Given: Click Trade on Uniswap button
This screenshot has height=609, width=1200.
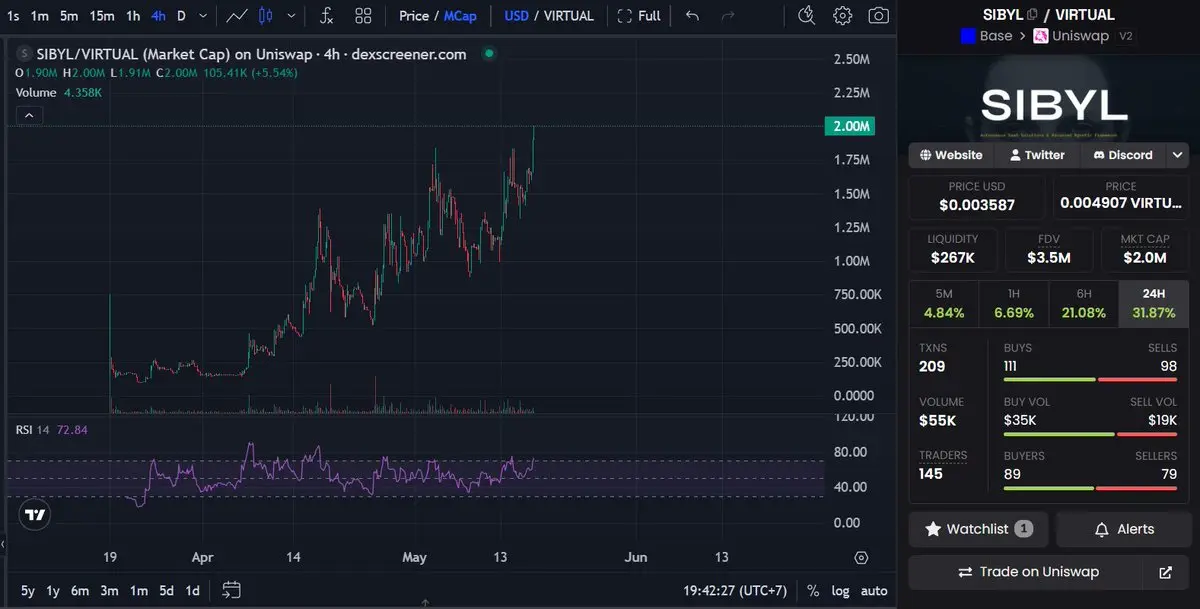Looking at the screenshot, I should pyautogui.click(x=1028, y=572).
